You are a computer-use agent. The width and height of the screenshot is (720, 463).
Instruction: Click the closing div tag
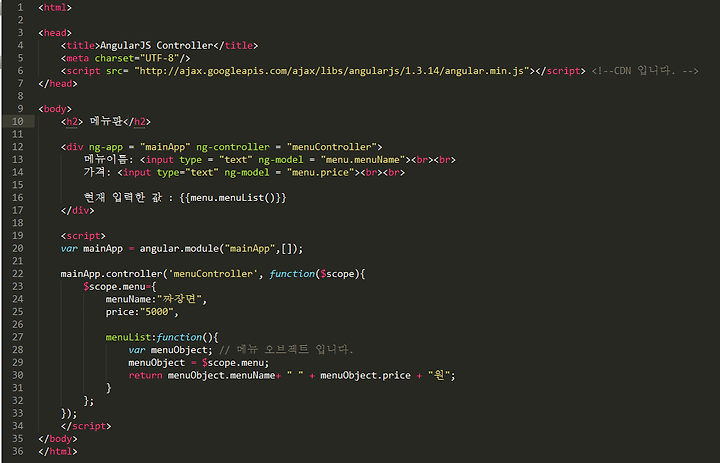(78, 210)
